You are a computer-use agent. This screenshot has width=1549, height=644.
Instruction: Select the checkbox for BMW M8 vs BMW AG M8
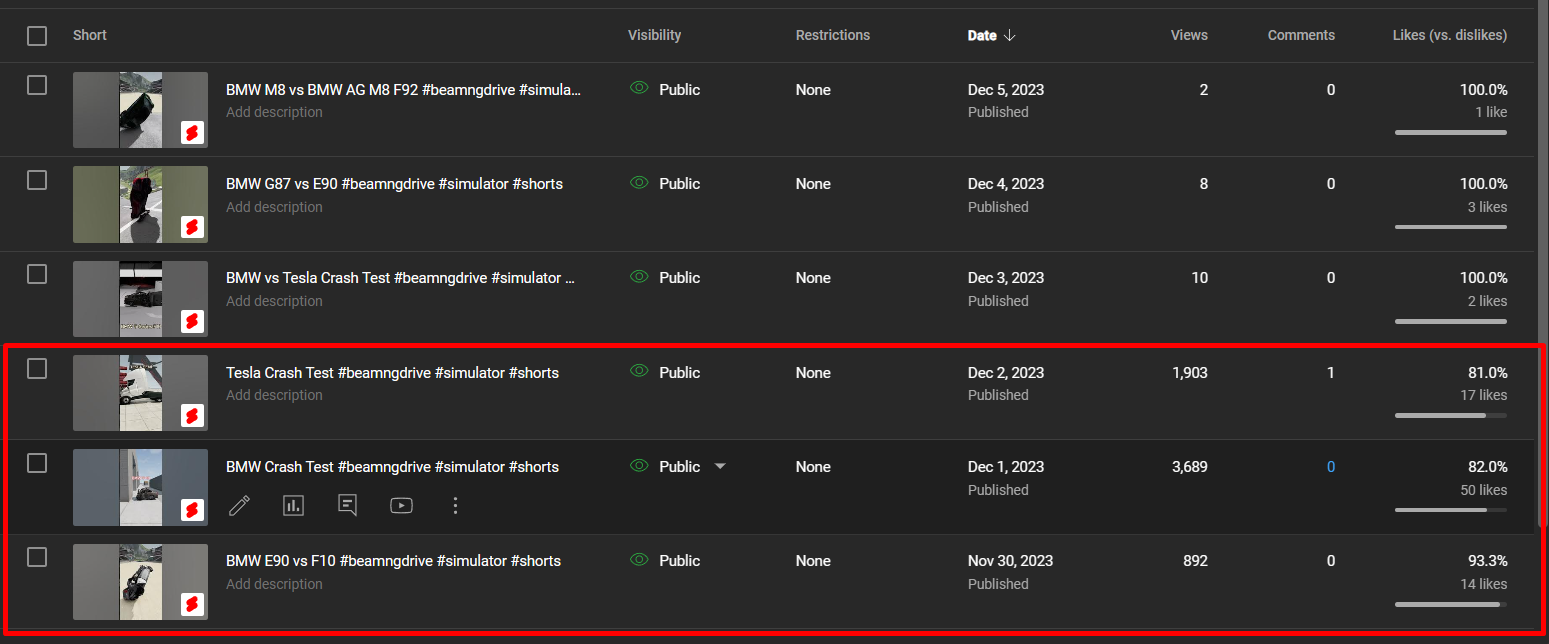(x=37, y=85)
